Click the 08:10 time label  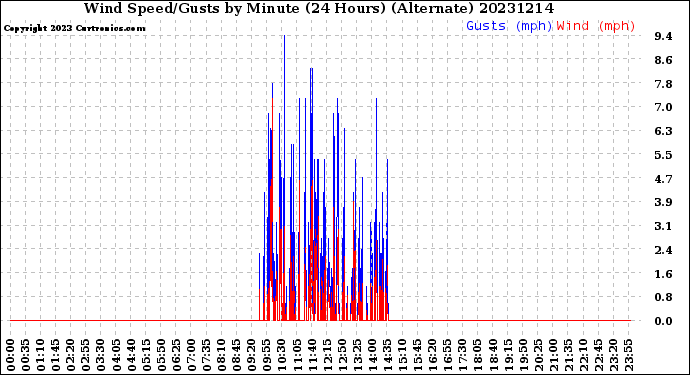click(x=221, y=355)
